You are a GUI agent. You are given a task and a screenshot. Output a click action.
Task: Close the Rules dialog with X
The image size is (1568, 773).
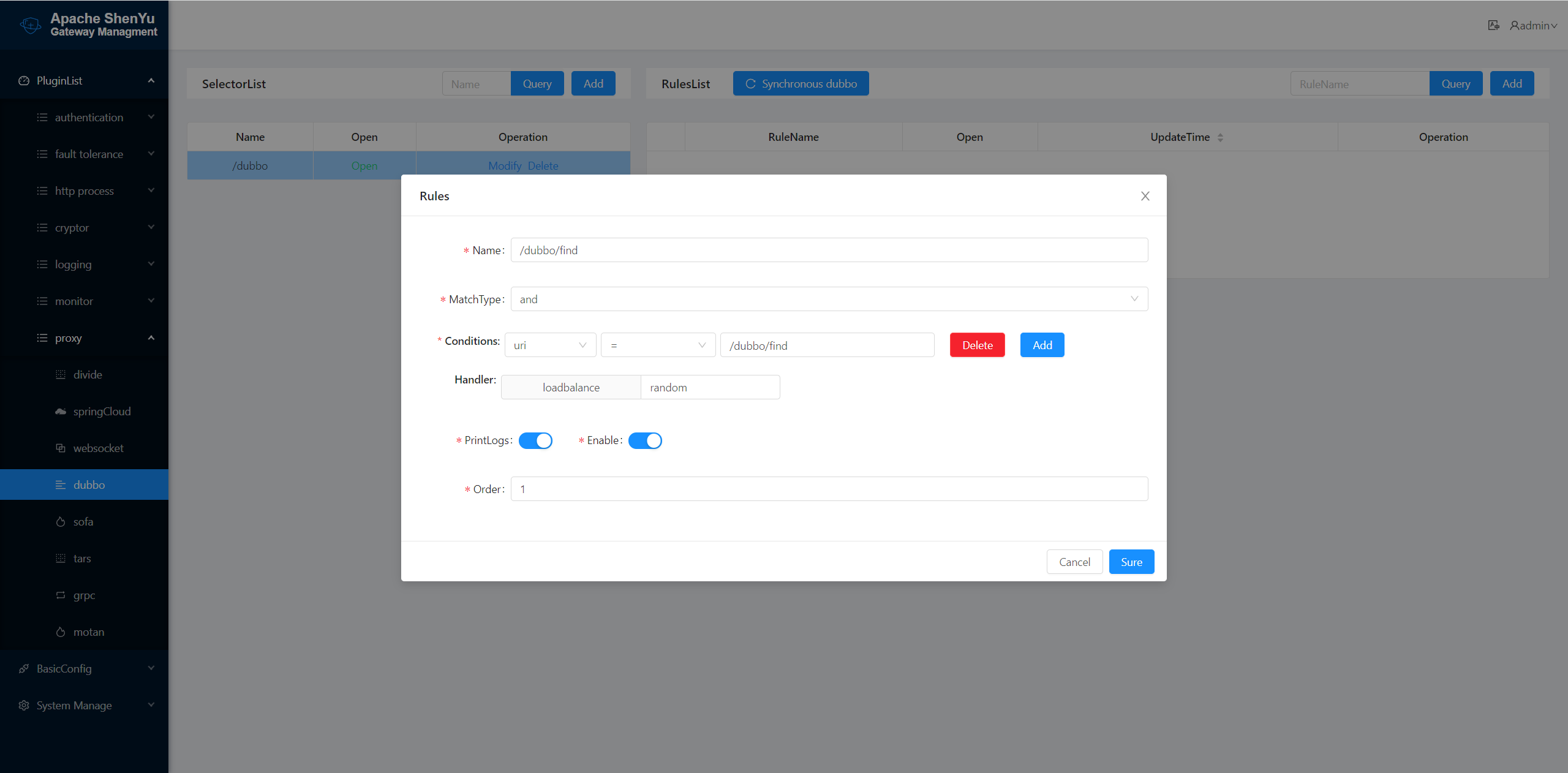pos(1145,196)
